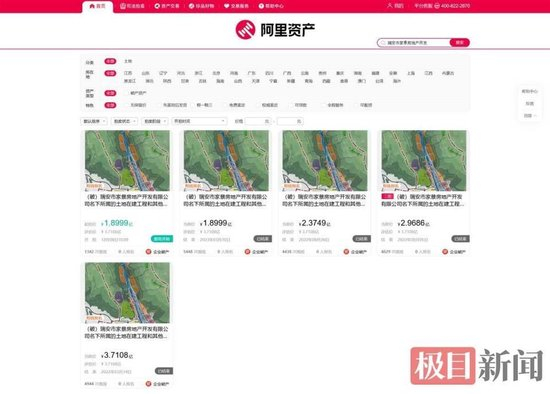
Task: Select 土地 category filter
Action: click(128, 61)
